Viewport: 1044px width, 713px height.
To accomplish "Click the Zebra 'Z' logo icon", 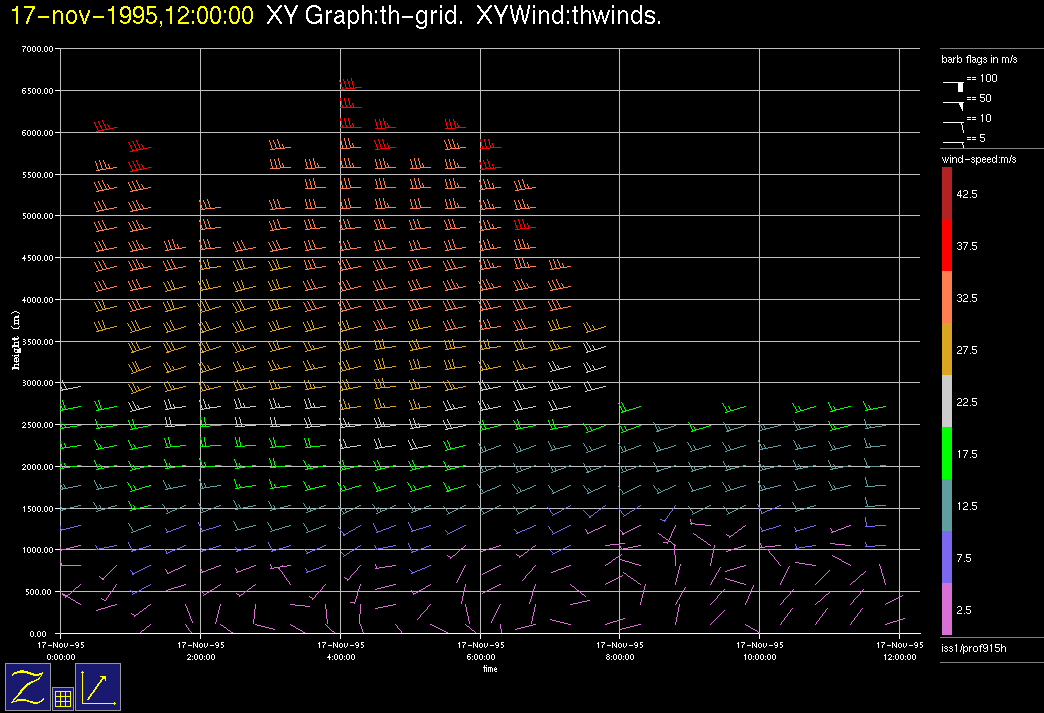I will pos(28,687).
